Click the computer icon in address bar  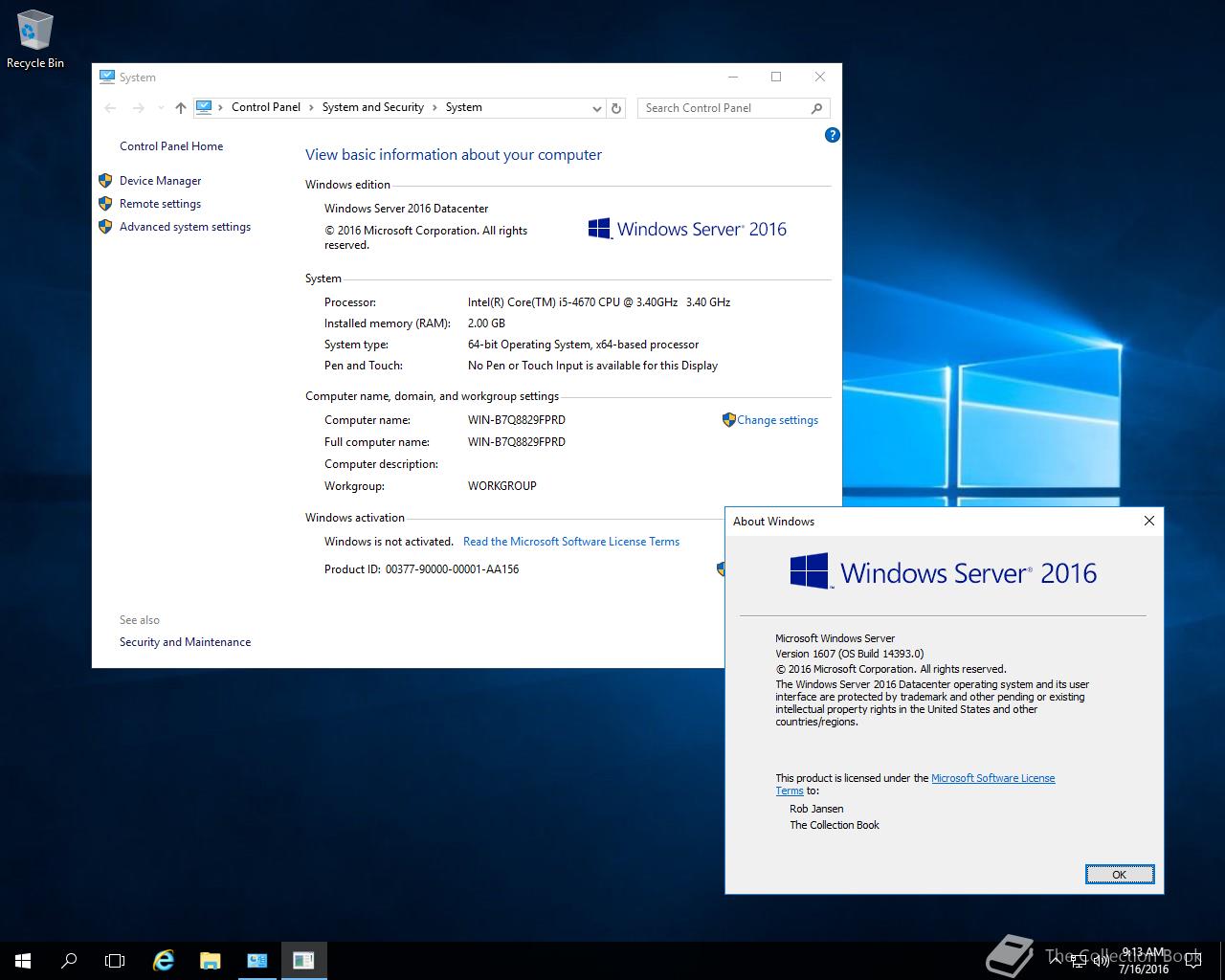tap(204, 107)
